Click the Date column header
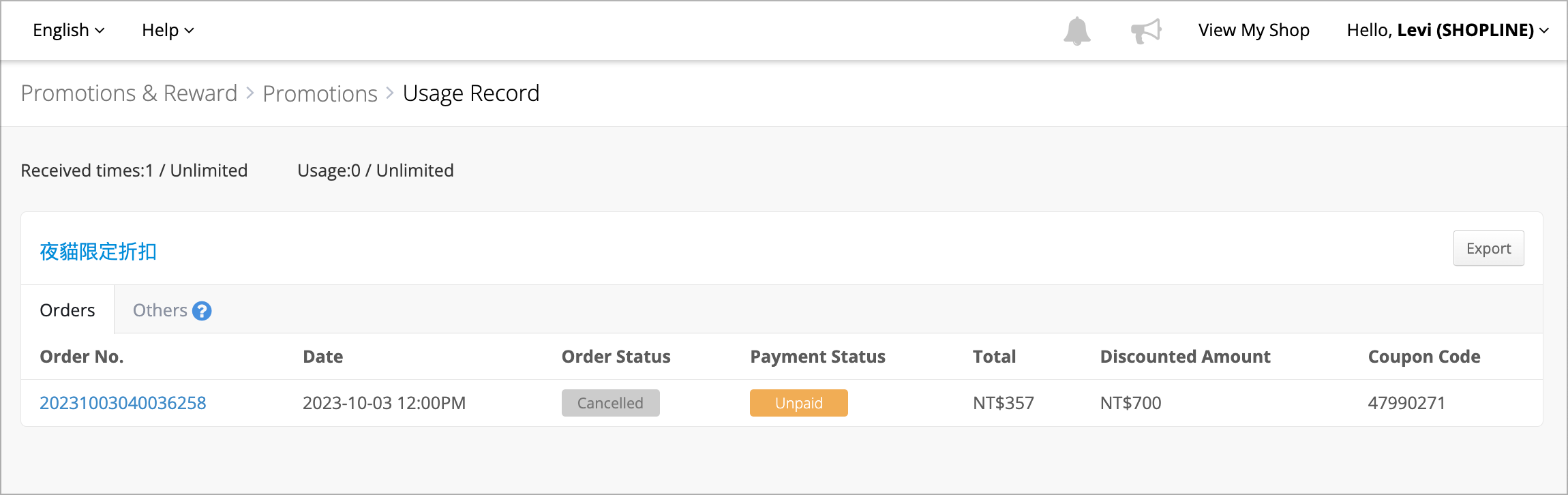This screenshot has width=1568, height=495. [322, 357]
